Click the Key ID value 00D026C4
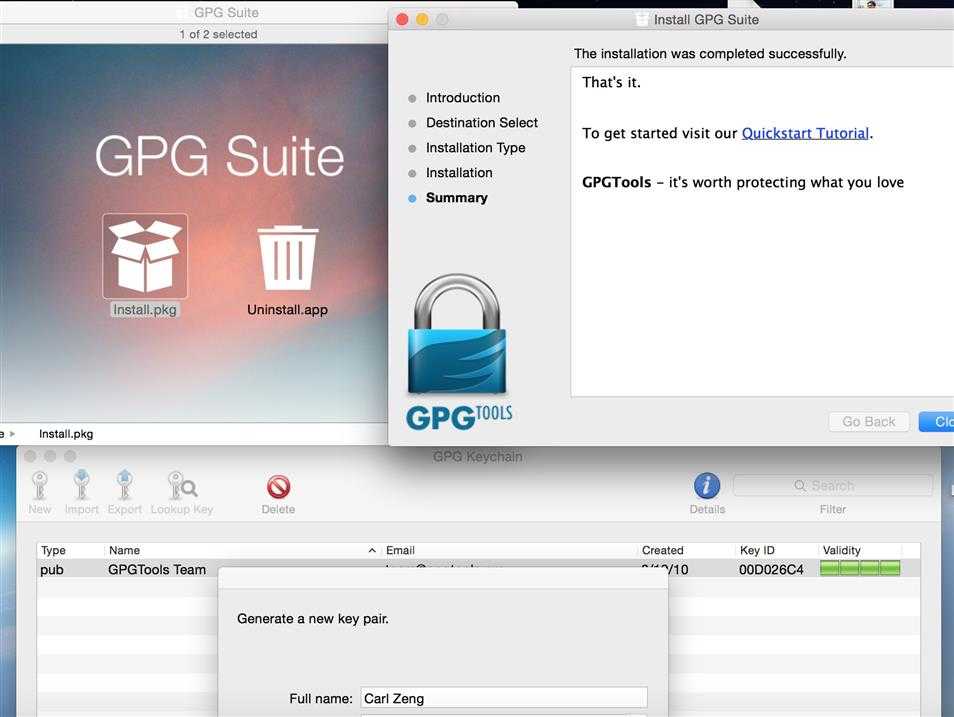The width and height of the screenshot is (954, 717). click(771, 570)
